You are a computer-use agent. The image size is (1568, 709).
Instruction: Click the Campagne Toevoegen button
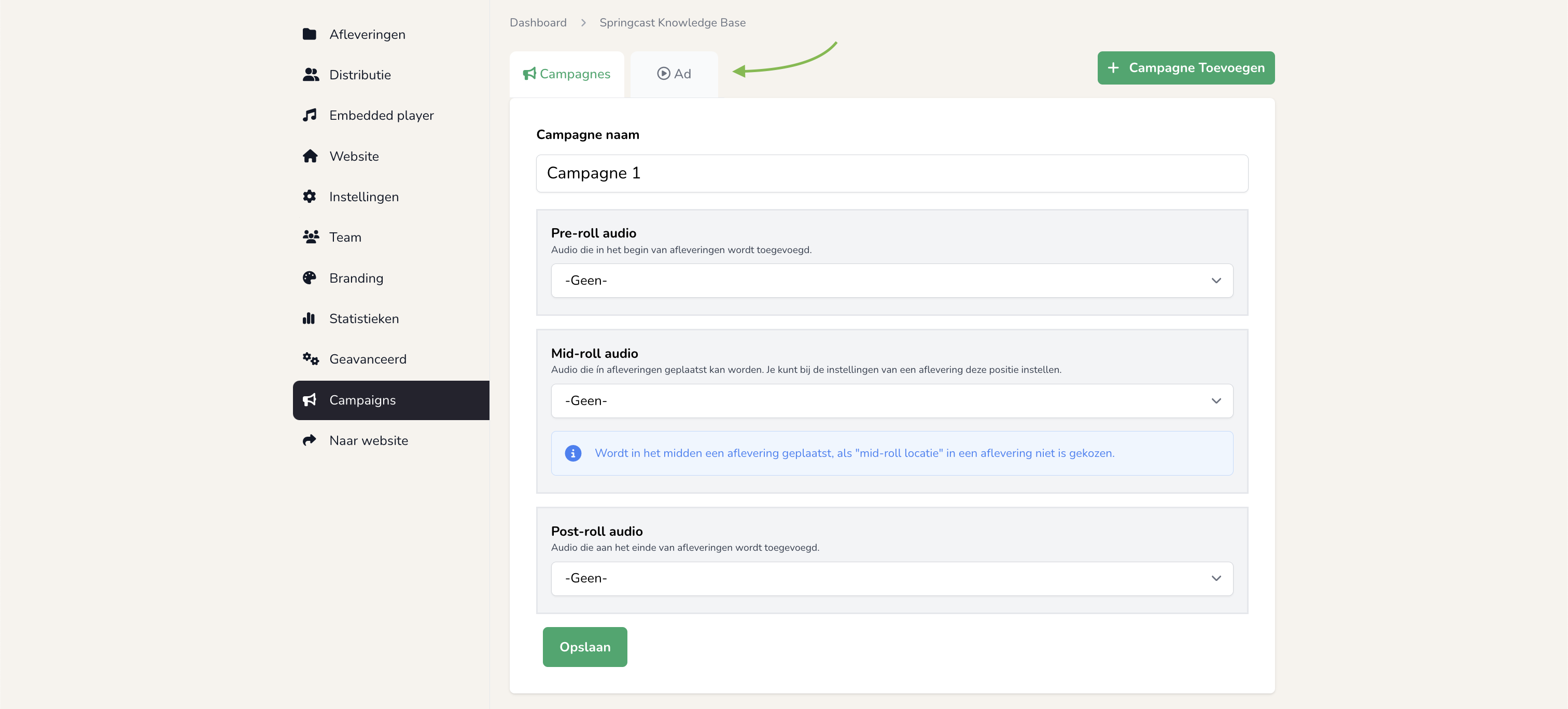pyautogui.click(x=1185, y=67)
